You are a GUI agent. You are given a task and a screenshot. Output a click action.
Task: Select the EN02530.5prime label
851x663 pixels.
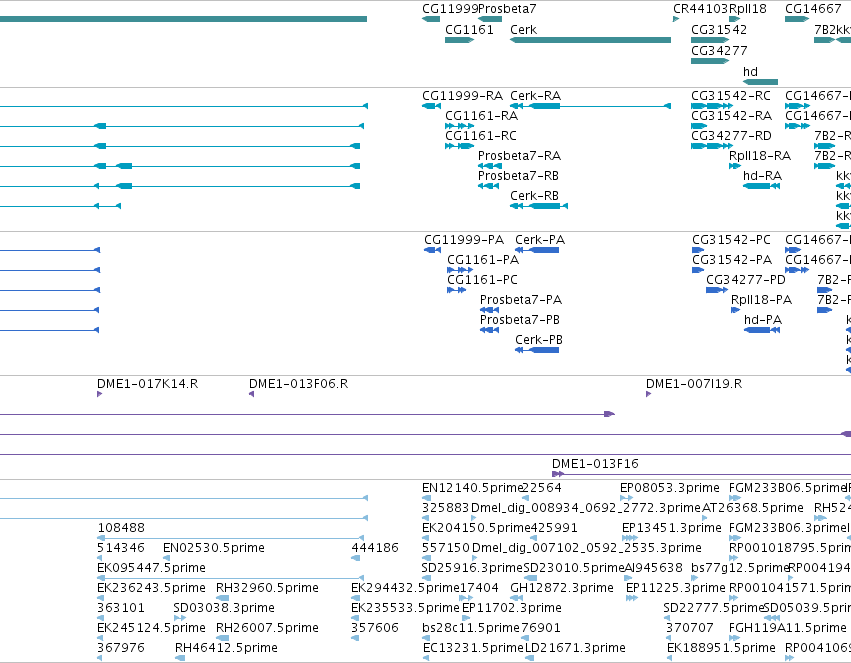[x=214, y=548]
